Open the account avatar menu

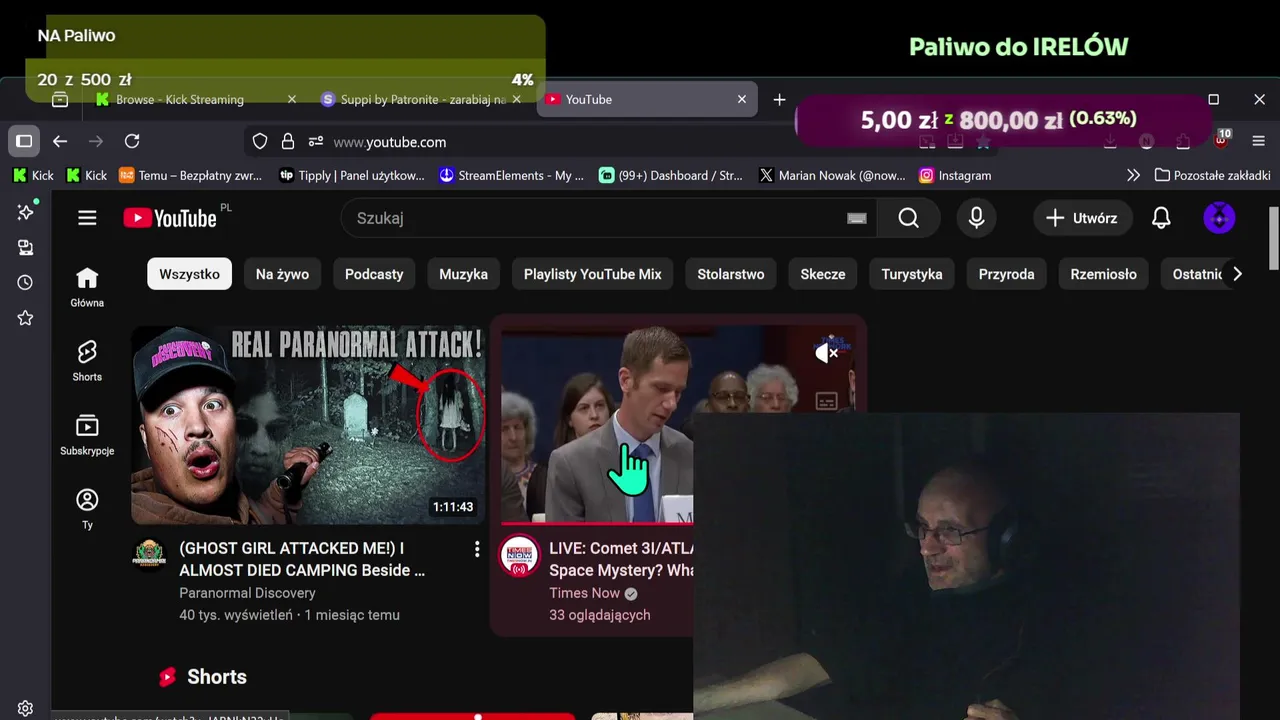coord(1219,218)
